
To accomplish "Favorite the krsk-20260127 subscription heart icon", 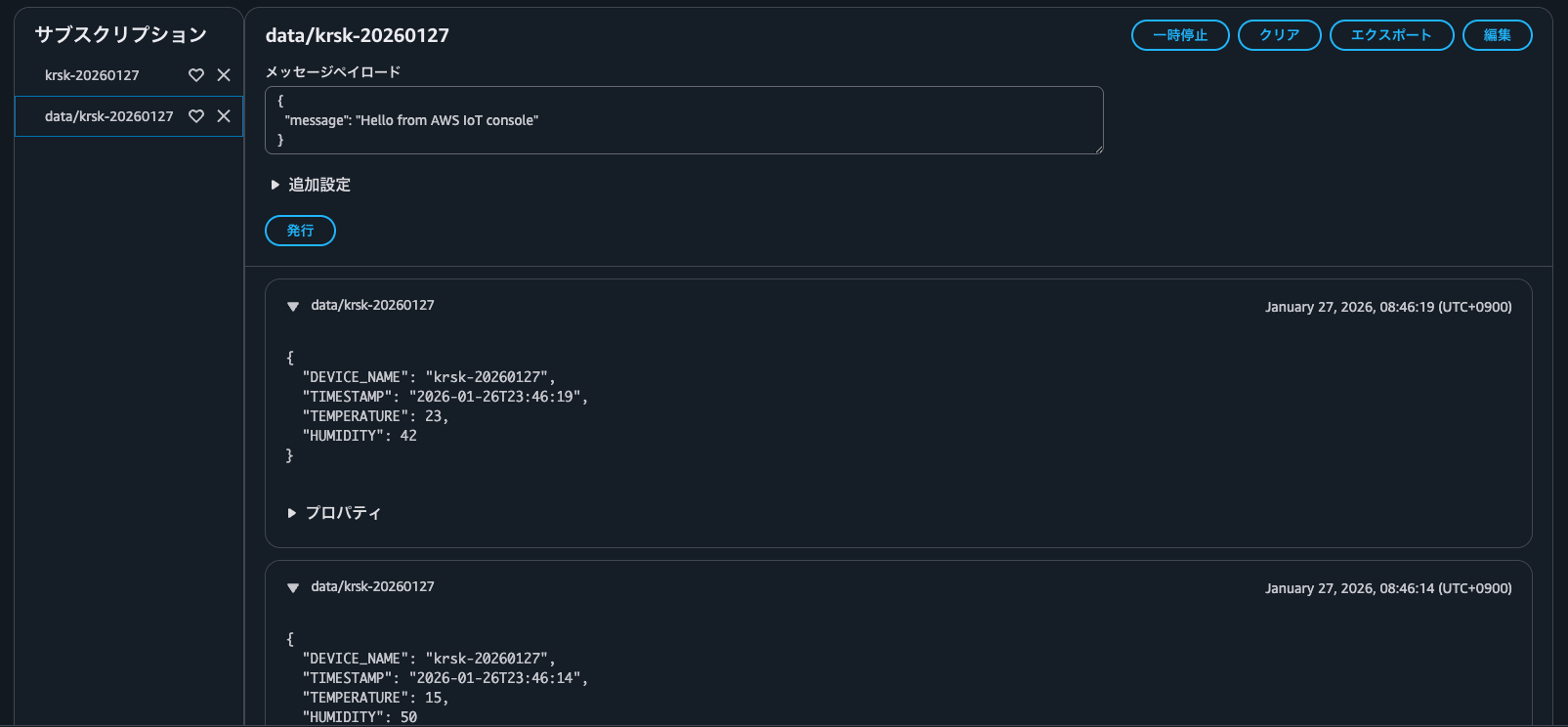I will tap(196, 75).
